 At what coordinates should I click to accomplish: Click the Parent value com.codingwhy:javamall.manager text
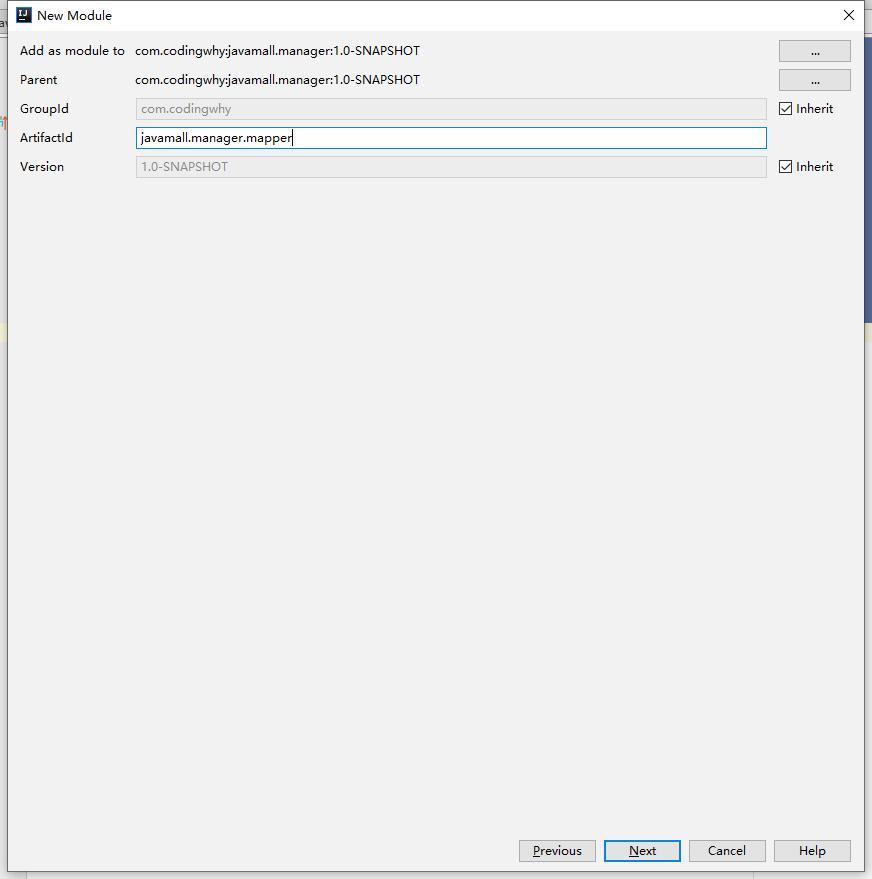[x=277, y=80]
